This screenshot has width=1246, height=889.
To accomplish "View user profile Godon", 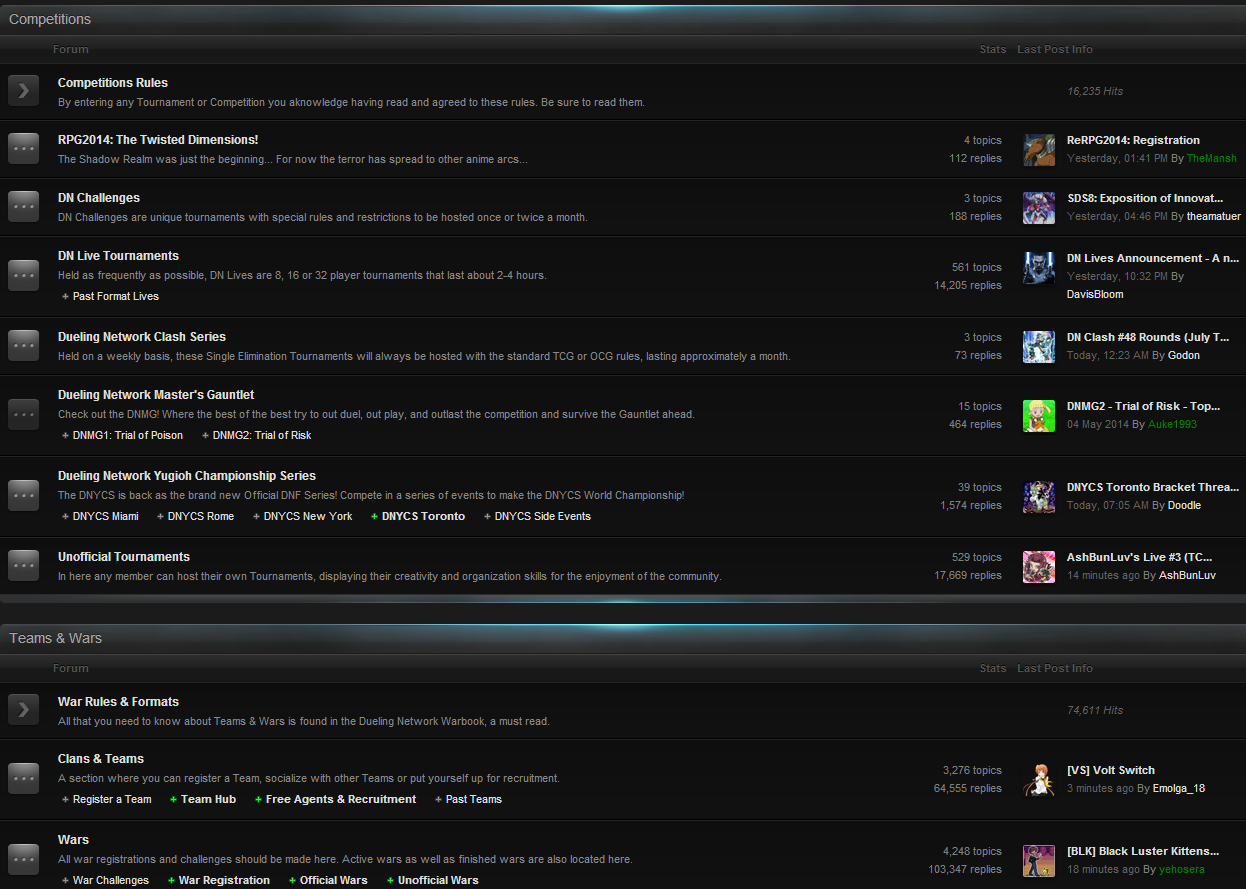I will point(1184,355).
